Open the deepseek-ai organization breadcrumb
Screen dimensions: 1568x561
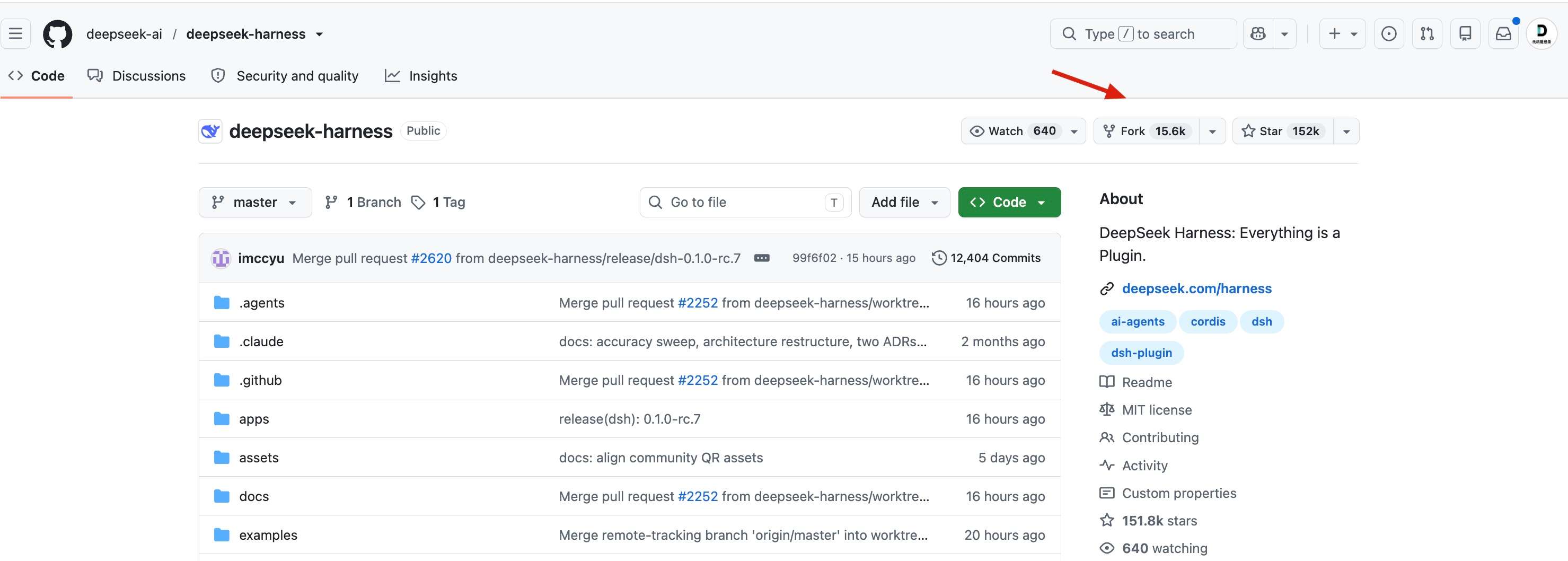point(124,34)
